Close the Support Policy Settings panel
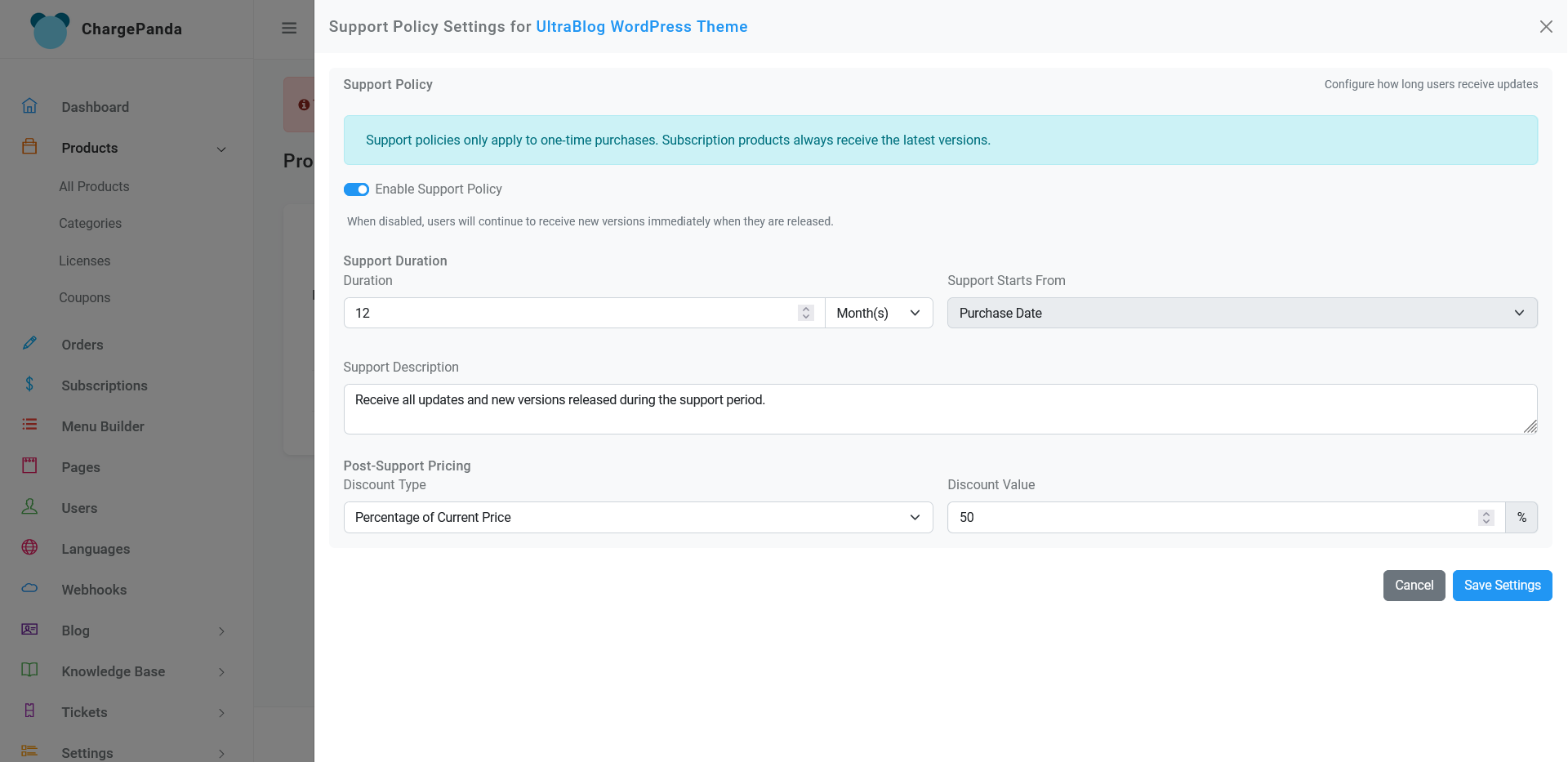The width and height of the screenshot is (1568, 762). (x=1546, y=27)
